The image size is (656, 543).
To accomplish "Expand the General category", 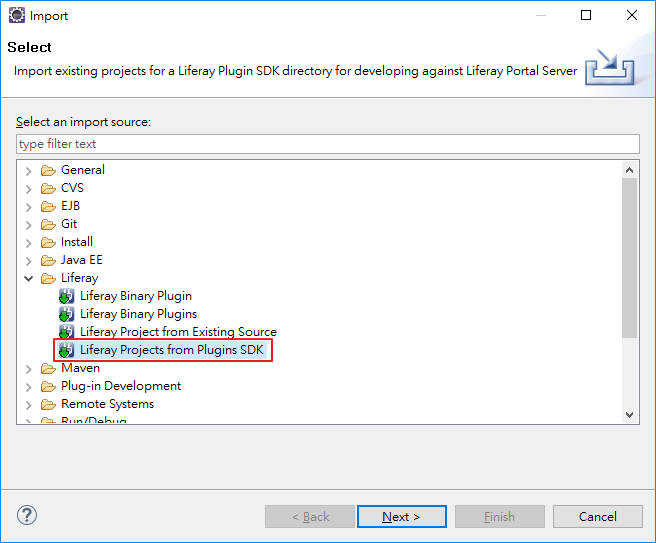I will pos(28,171).
